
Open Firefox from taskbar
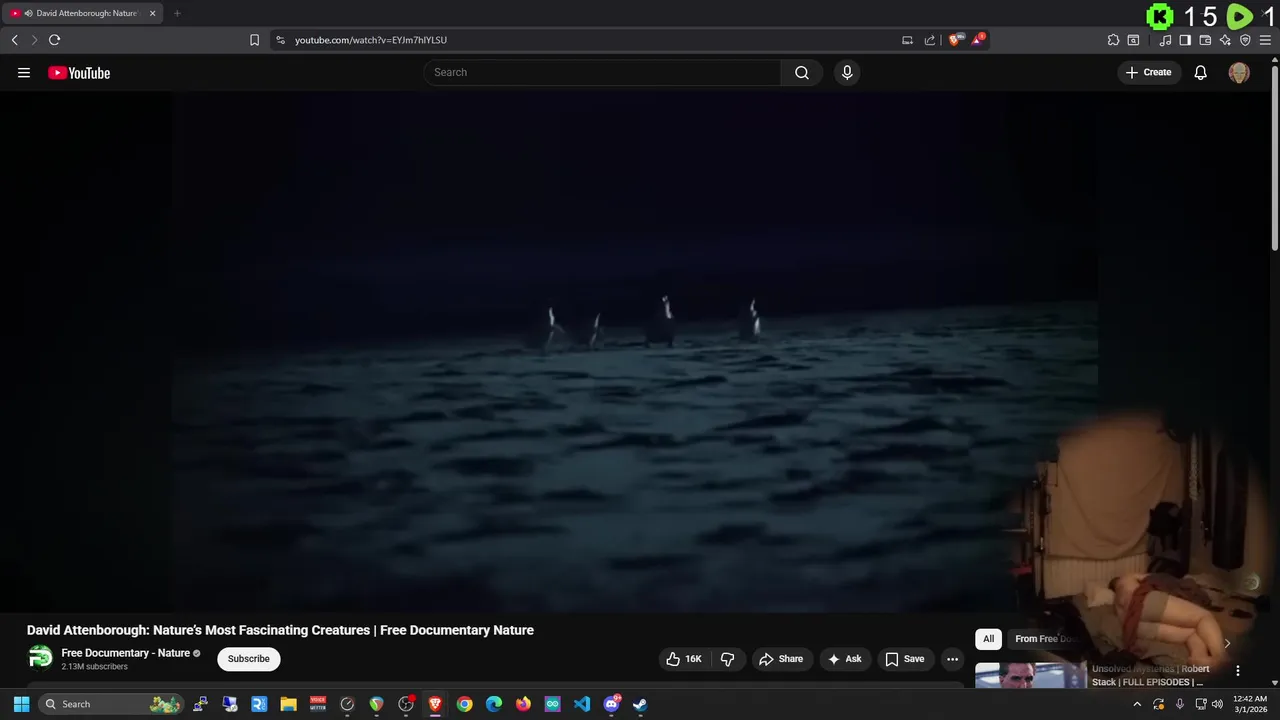[x=523, y=704]
